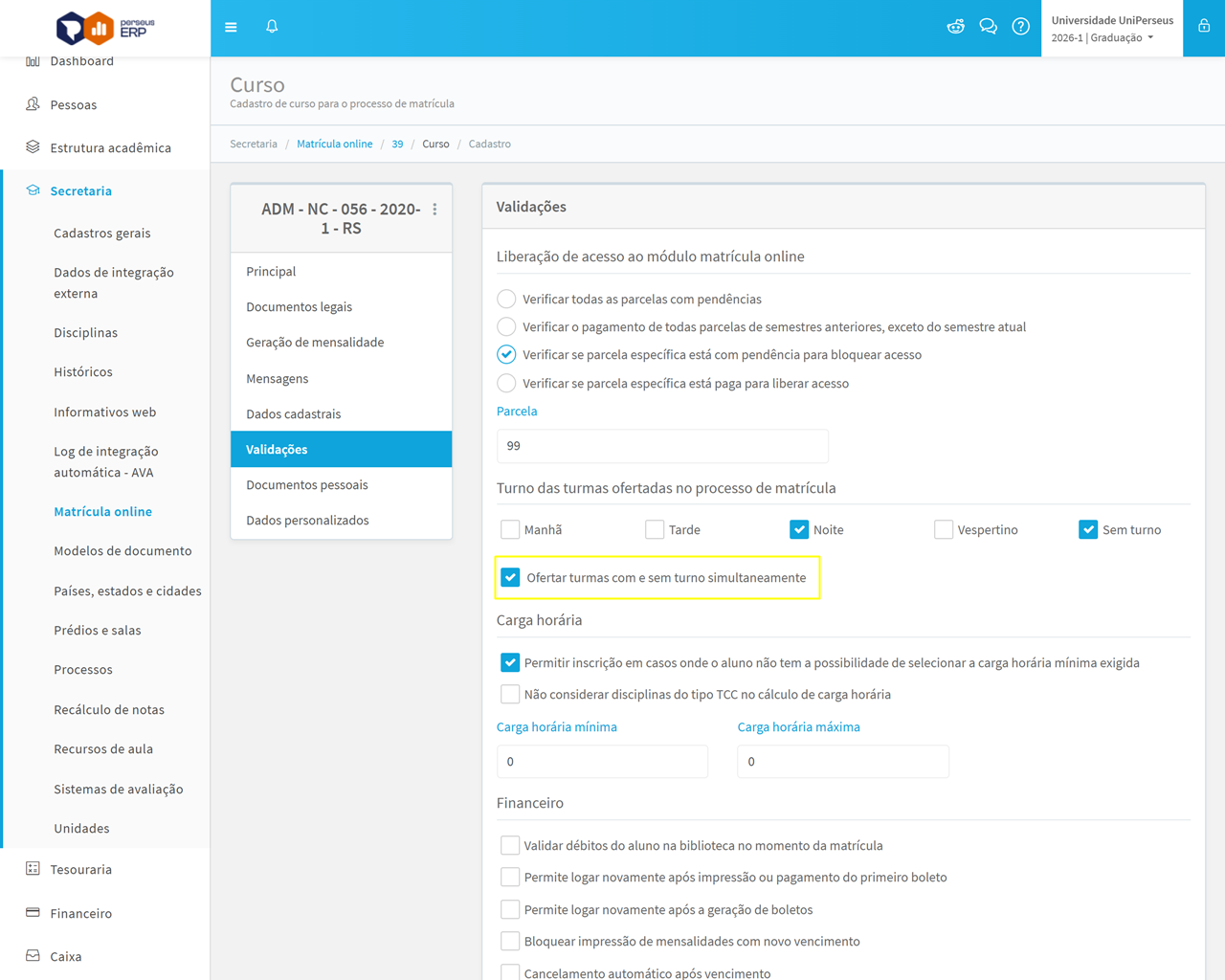The height and width of the screenshot is (980, 1225).
Task: Click the Perseus ERP logo
Action: click(x=105, y=28)
